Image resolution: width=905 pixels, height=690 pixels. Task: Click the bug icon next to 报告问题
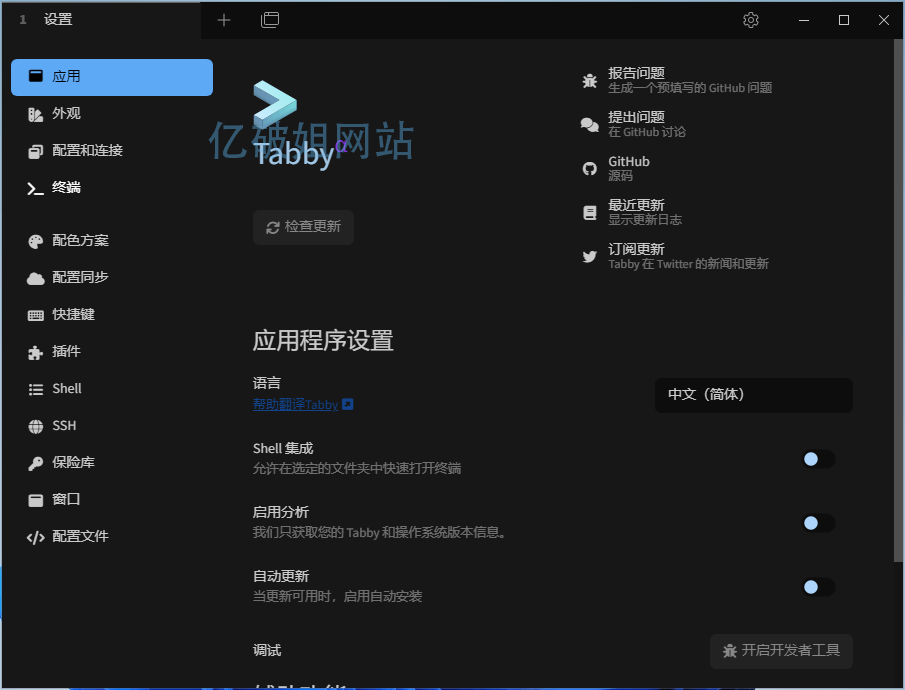pyautogui.click(x=589, y=81)
